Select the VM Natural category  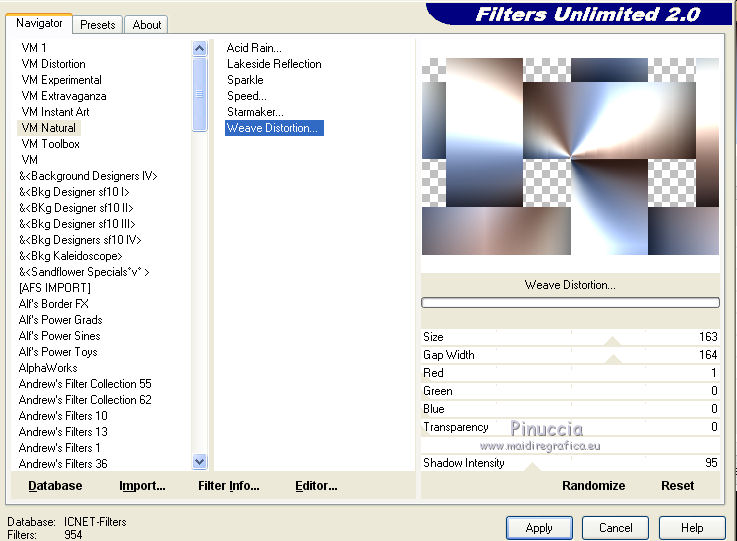[49, 128]
